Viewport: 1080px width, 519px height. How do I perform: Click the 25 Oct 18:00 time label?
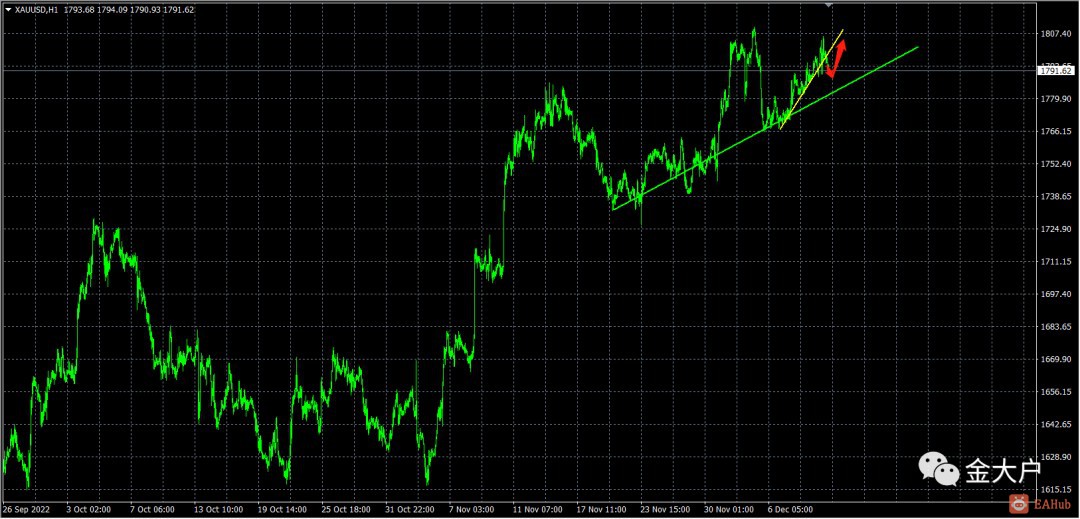(346, 509)
